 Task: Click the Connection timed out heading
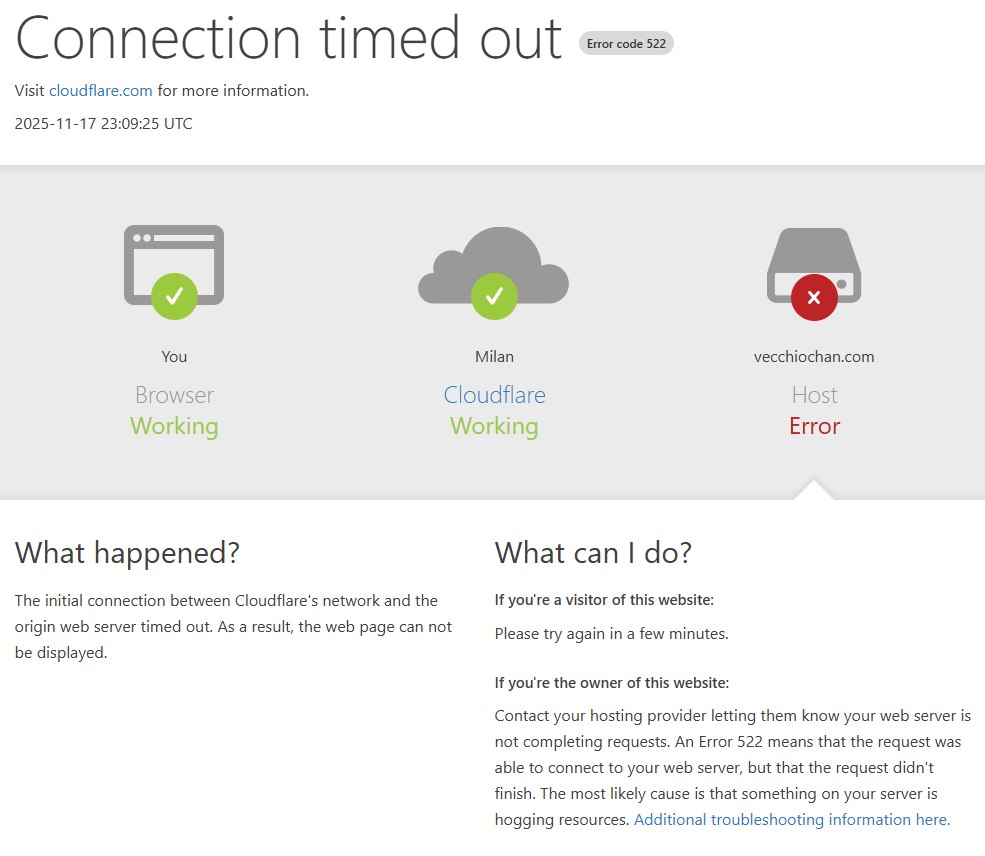(x=289, y=38)
